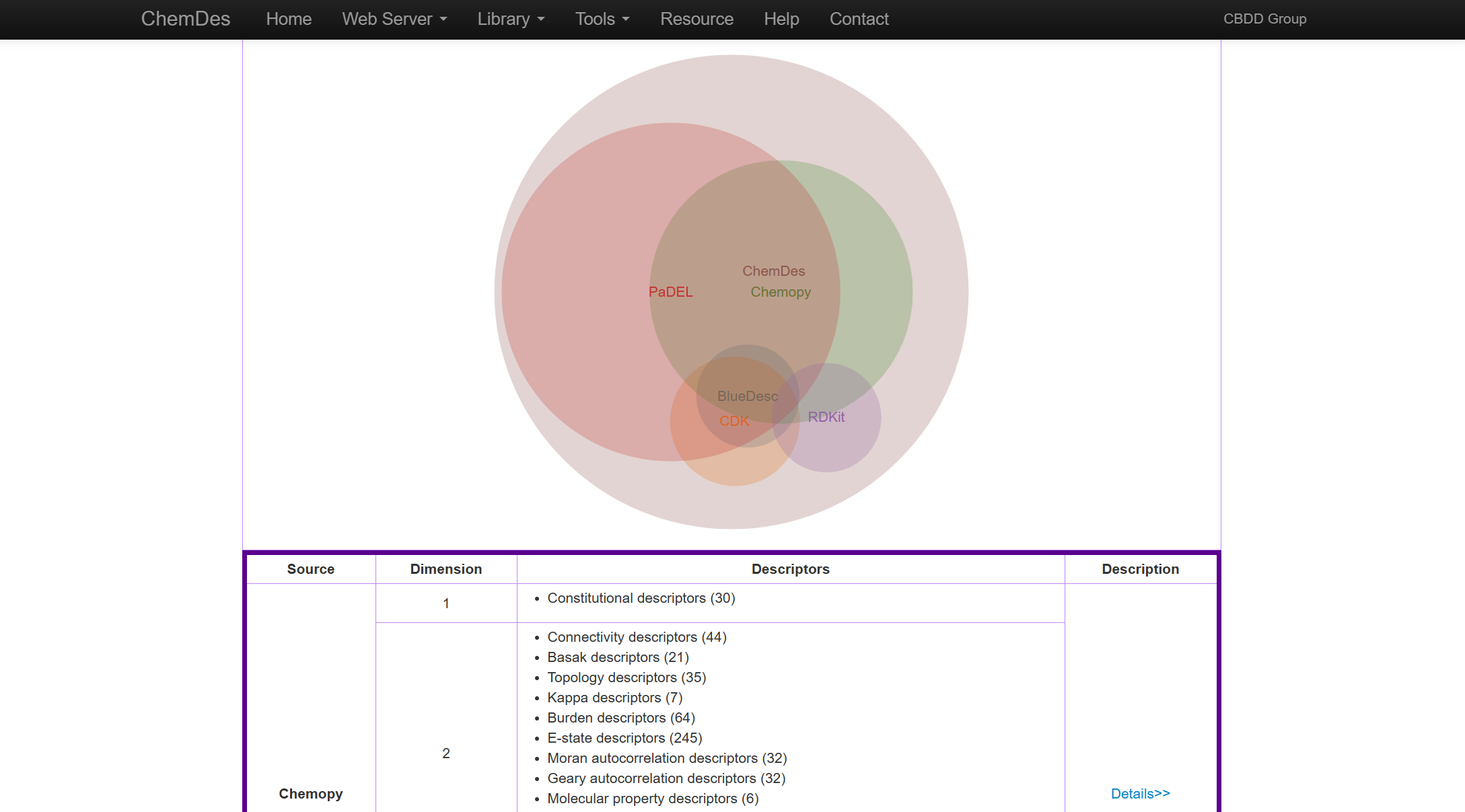Select the Chemopy label in Venn diagram
Screen dimensions: 1465x812
coord(781,292)
